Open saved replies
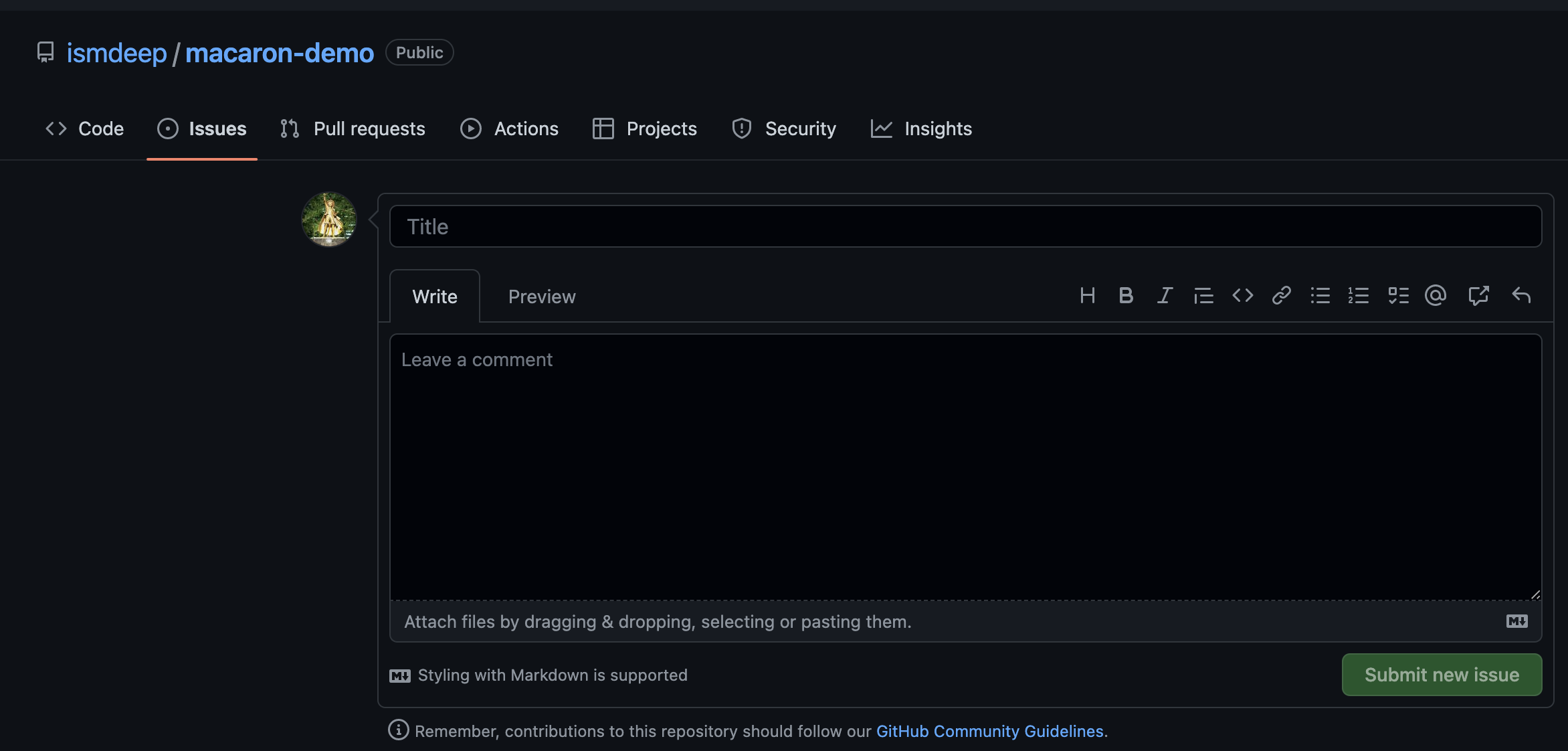 (1522, 295)
